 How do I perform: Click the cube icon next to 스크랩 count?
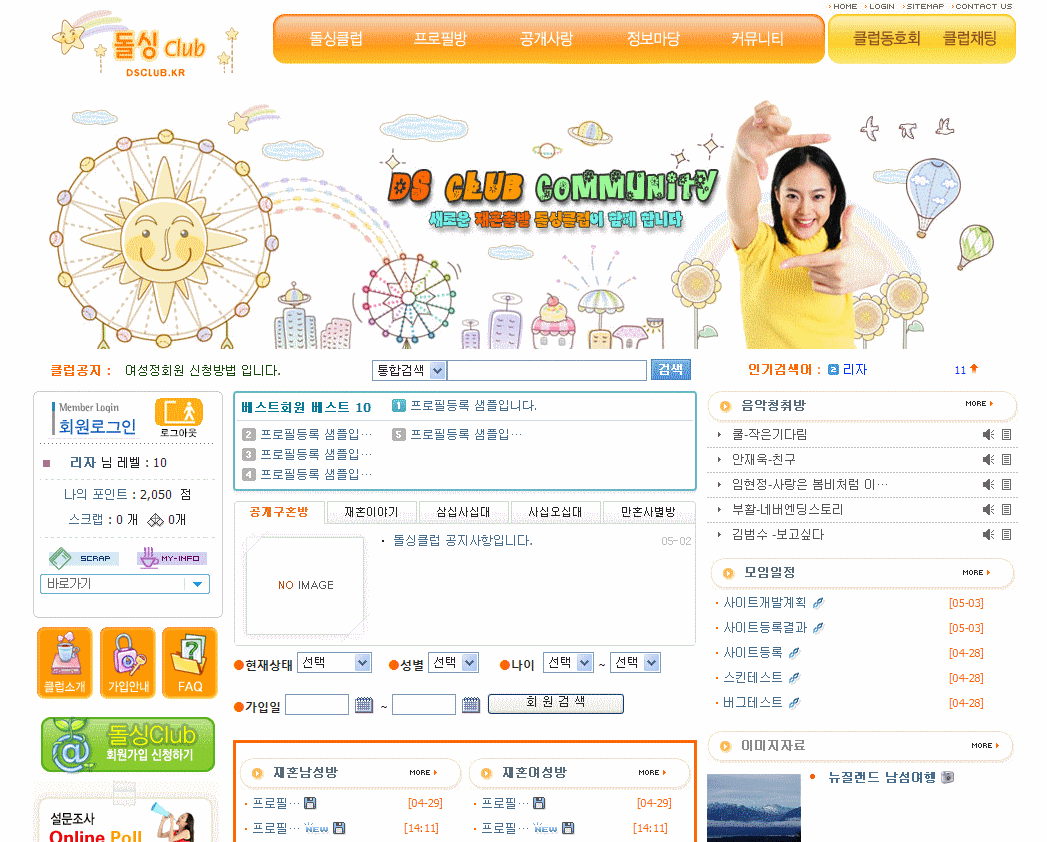point(156,520)
